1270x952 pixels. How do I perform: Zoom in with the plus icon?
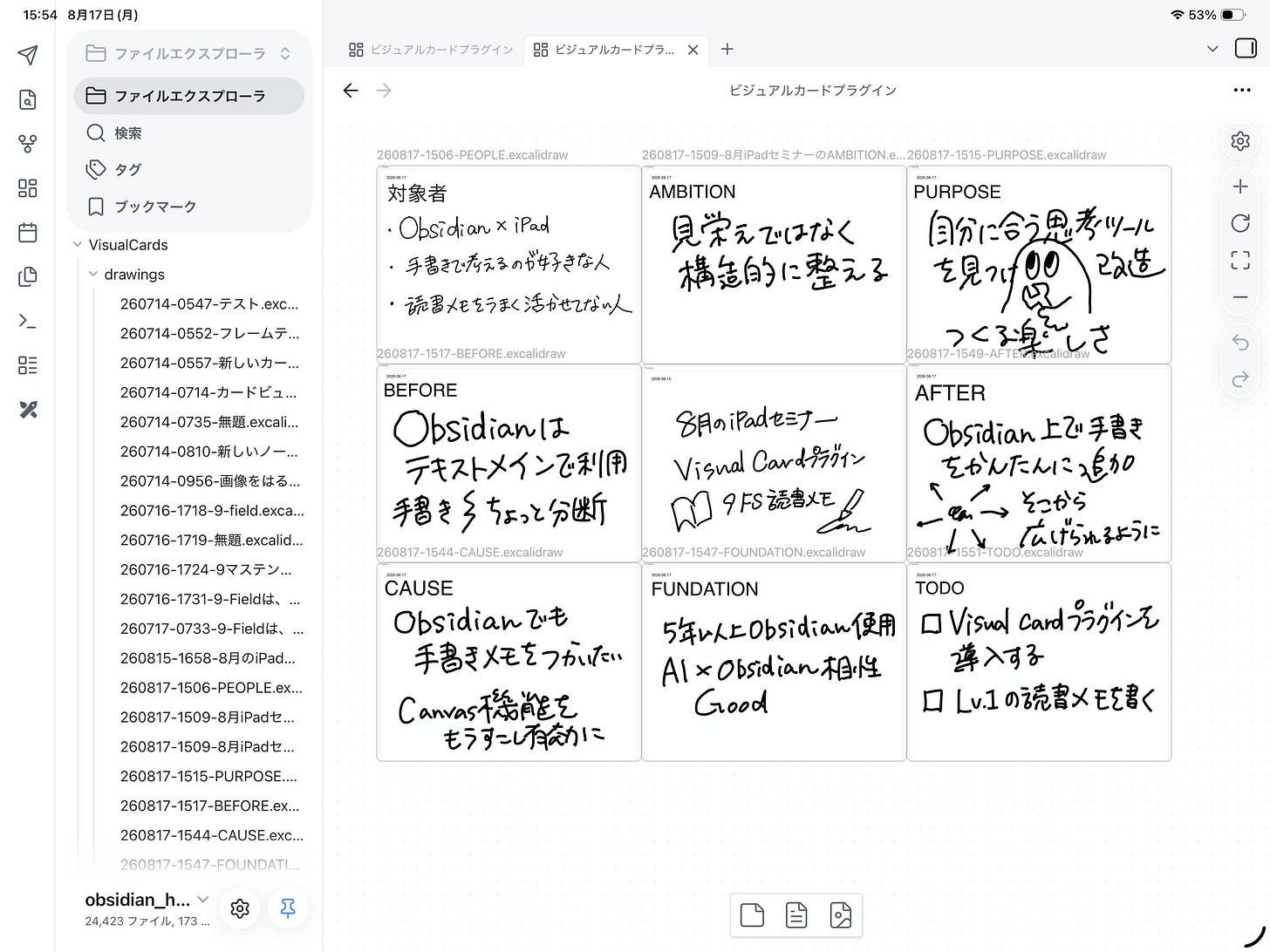click(1240, 187)
